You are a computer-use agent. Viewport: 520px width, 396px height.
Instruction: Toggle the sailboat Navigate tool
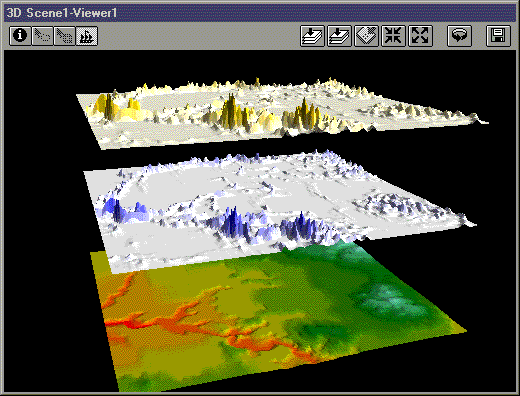[x=87, y=35]
